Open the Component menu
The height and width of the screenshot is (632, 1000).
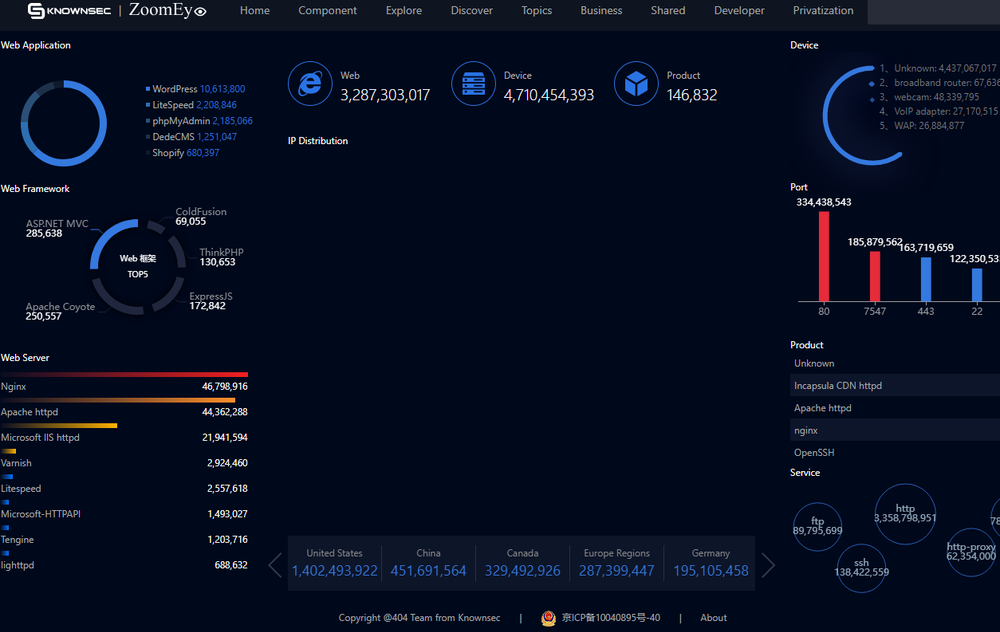pos(327,10)
